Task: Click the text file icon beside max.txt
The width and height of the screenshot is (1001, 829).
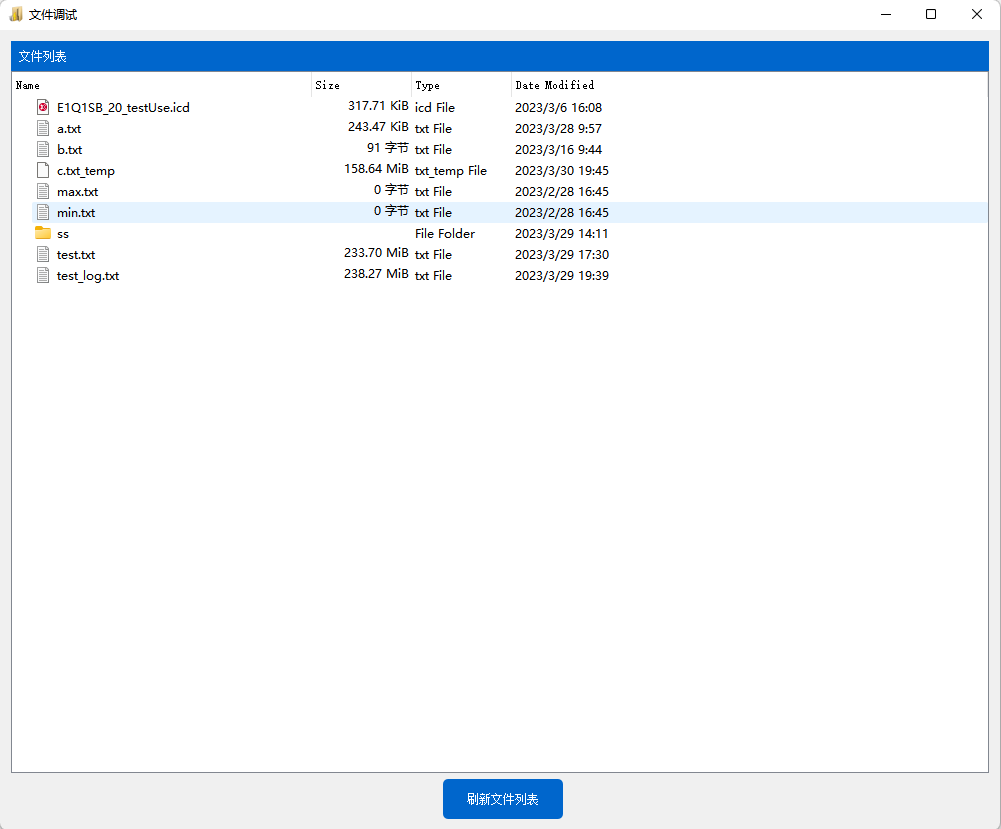Action: tap(43, 191)
